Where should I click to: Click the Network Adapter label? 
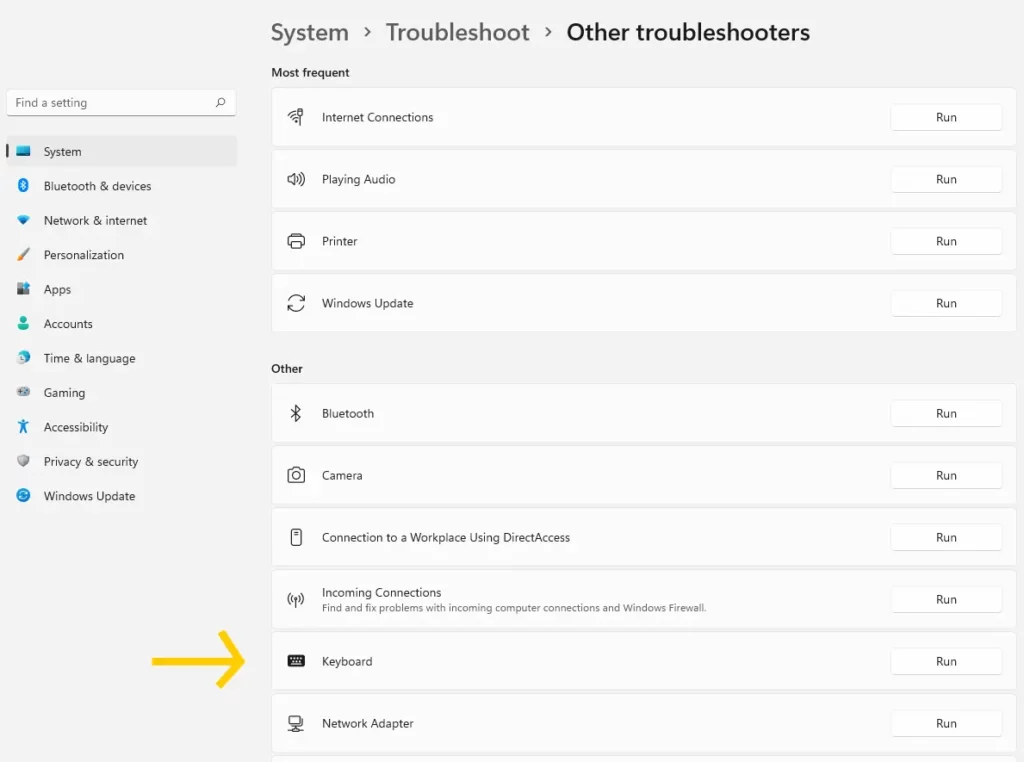pos(368,723)
